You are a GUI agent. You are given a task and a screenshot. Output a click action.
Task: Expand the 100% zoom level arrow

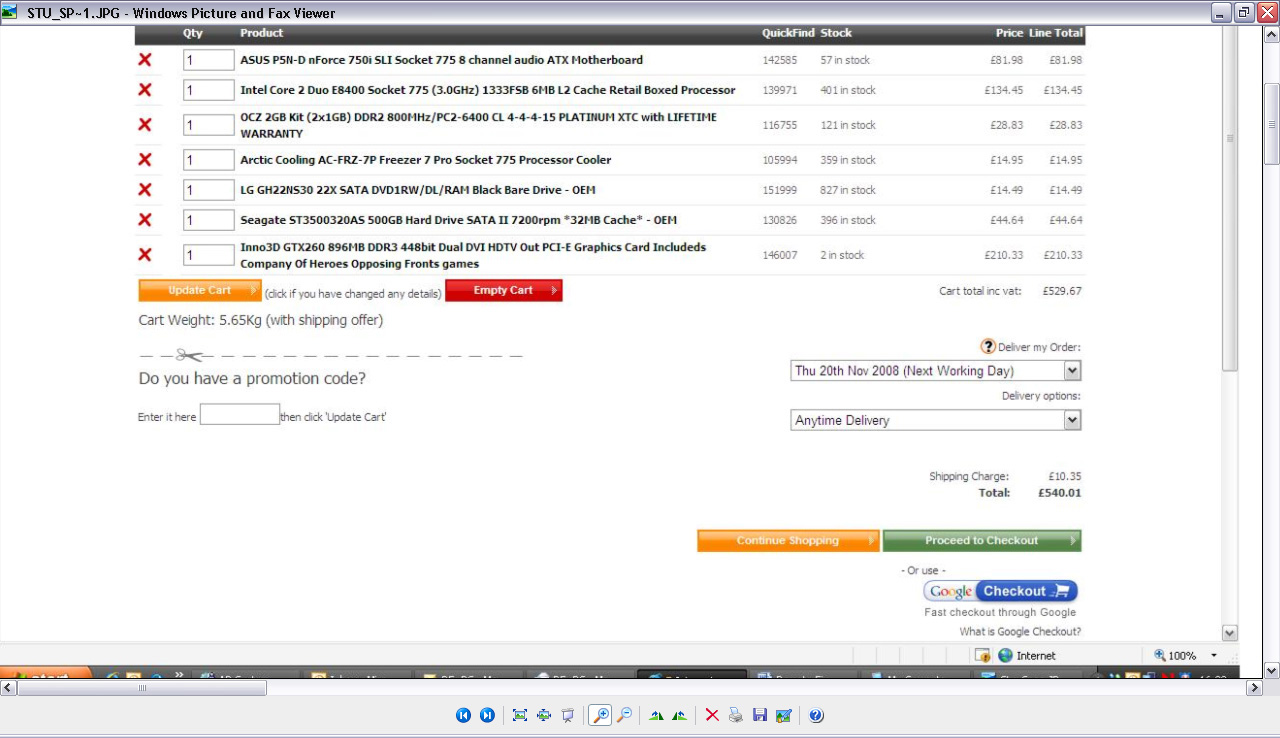coord(1214,656)
